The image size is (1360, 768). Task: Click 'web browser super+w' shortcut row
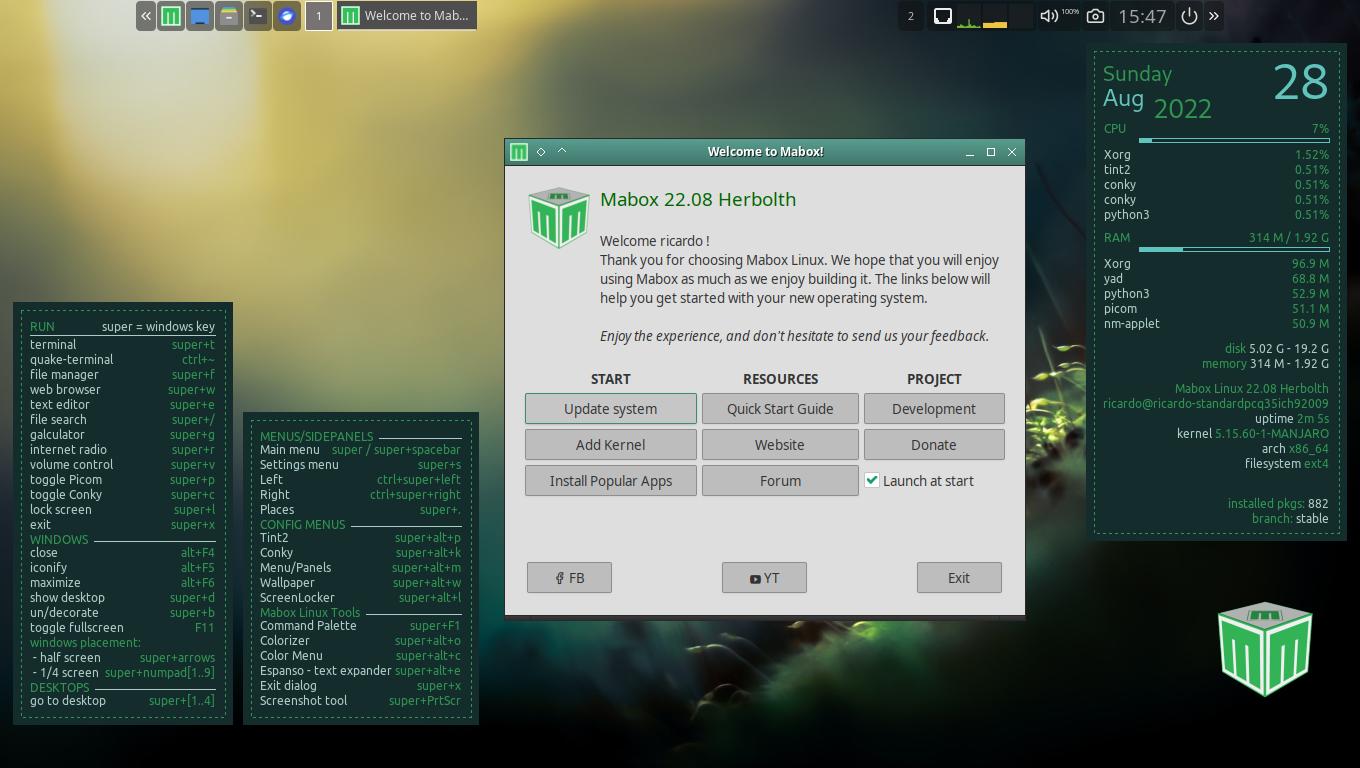point(122,390)
